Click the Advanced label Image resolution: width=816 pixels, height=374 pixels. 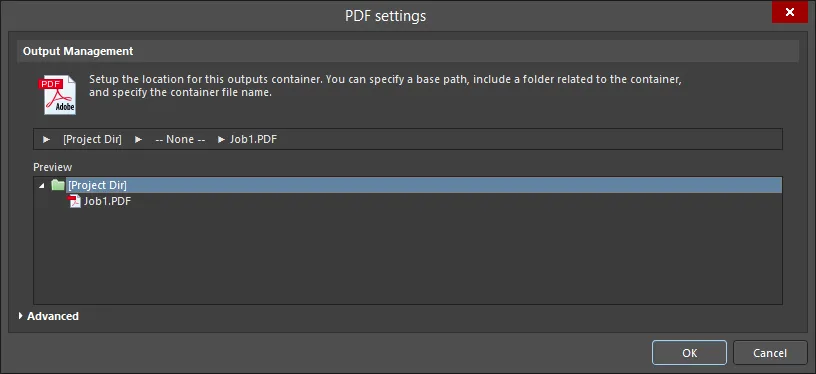pyautogui.click(x=53, y=316)
